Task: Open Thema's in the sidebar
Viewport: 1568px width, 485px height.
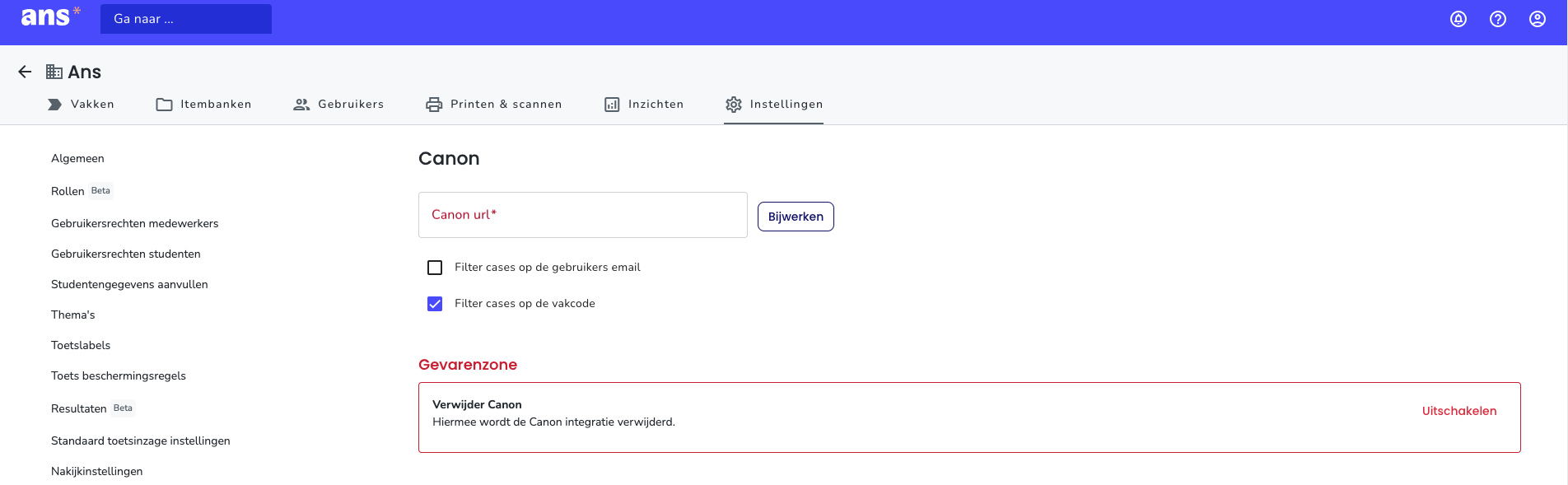Action: click(73, 315)
